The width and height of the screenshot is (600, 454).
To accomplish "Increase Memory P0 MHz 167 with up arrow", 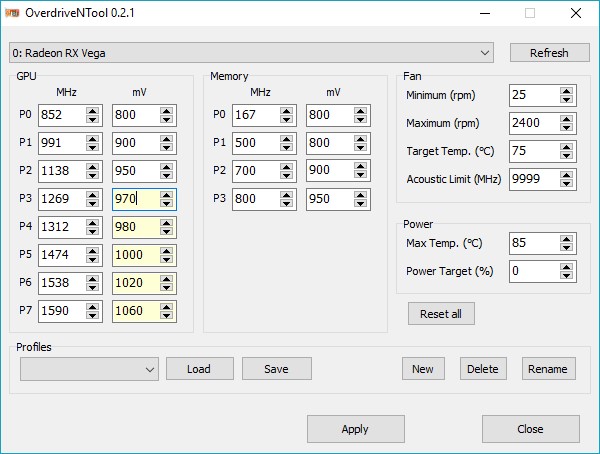I will tap(286, 111).
